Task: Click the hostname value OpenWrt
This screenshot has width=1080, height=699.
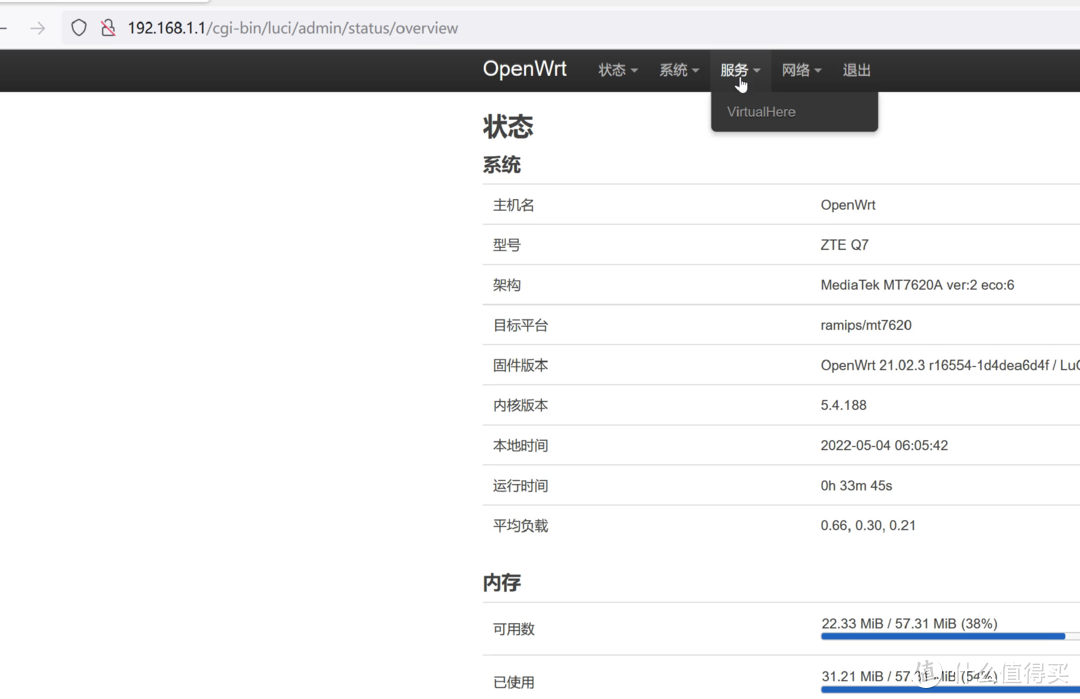Action: click(x=848, y=204)
